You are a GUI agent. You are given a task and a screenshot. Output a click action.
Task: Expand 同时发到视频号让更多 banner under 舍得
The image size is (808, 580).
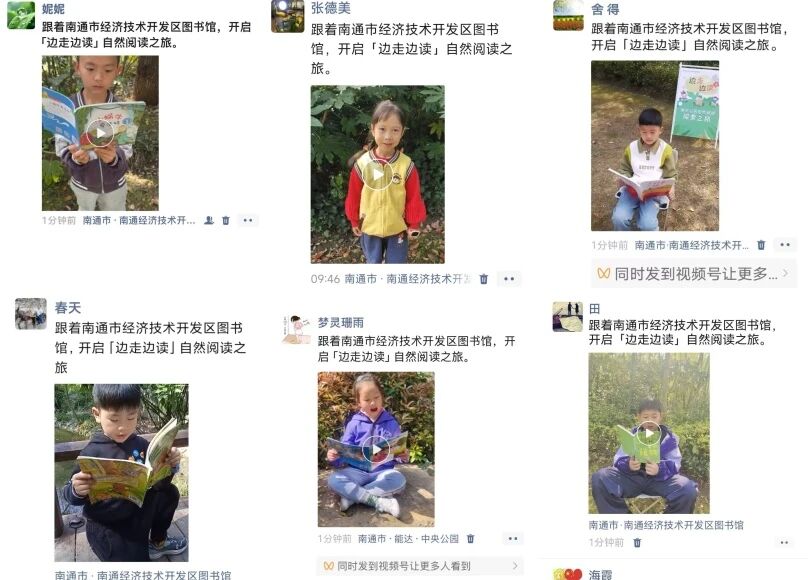pyautogui.click(x=694, y=274)
